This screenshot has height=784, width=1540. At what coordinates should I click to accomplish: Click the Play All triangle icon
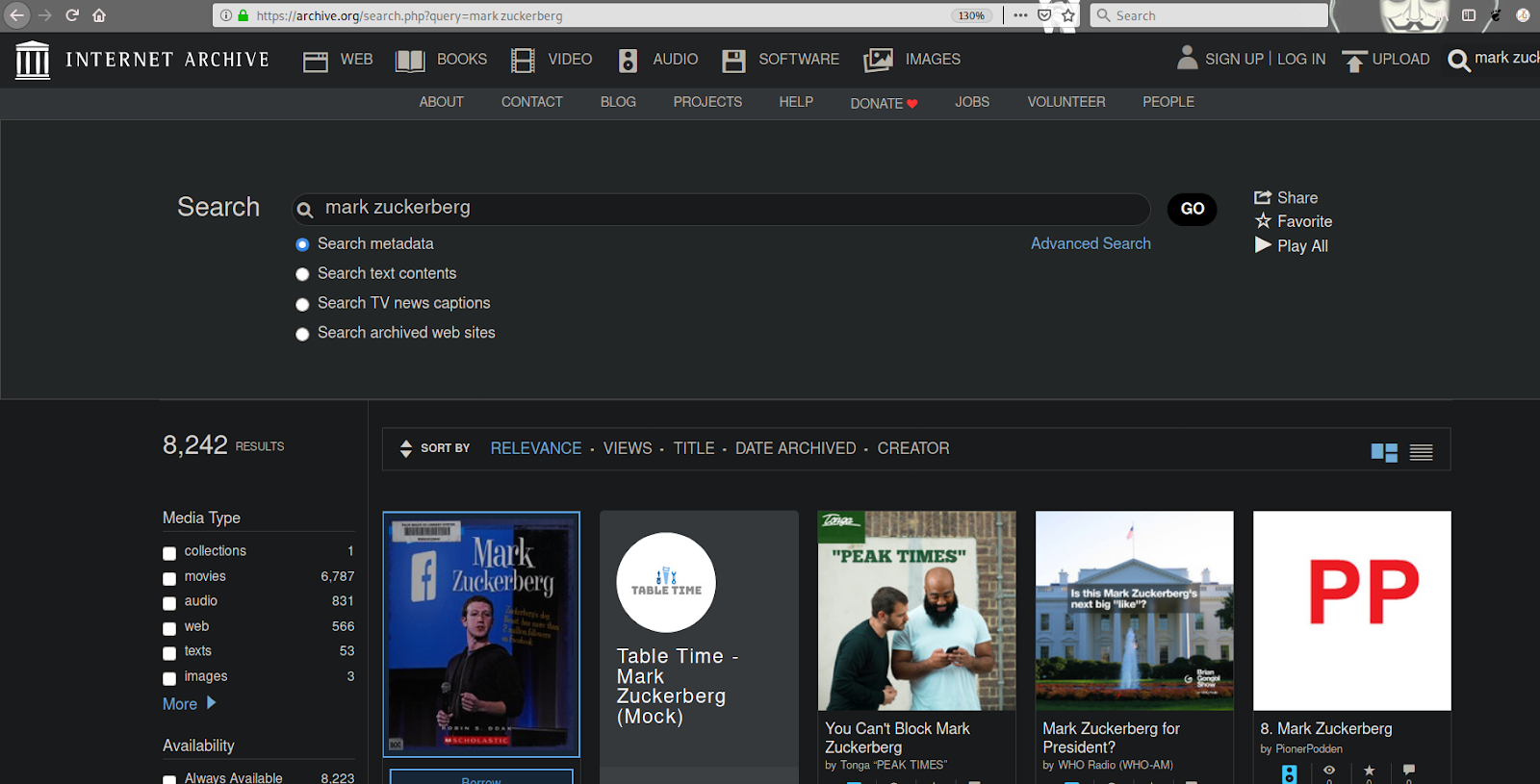[x=1263, y=245]
